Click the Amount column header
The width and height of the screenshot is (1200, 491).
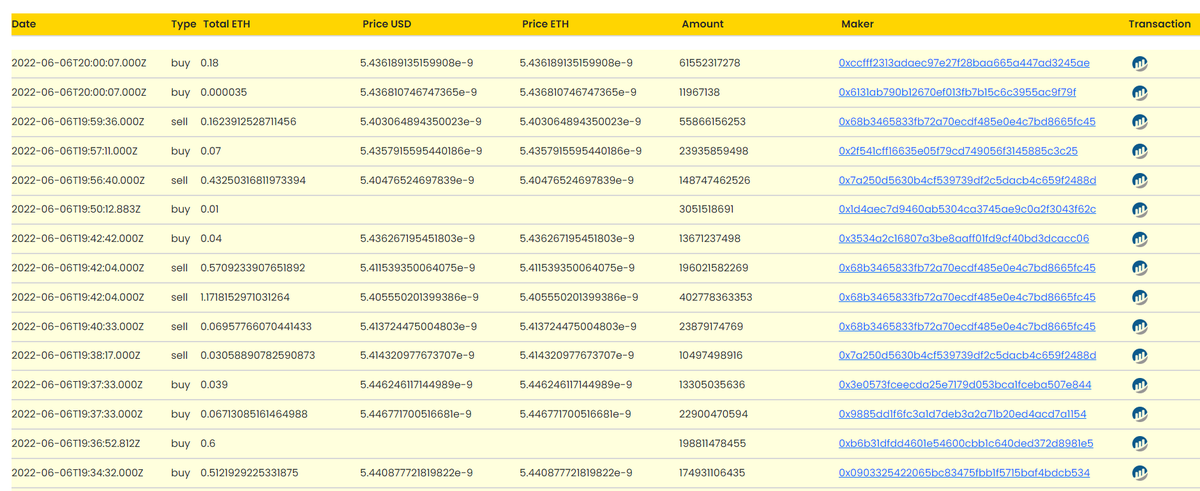pyautogui.click(x=702, y=24)
